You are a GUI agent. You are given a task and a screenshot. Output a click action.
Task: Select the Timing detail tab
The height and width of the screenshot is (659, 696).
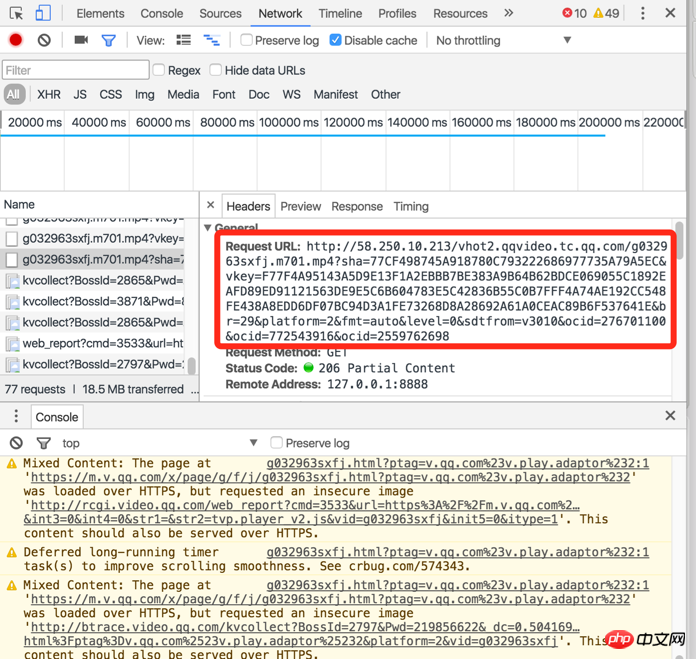[411, 206]
